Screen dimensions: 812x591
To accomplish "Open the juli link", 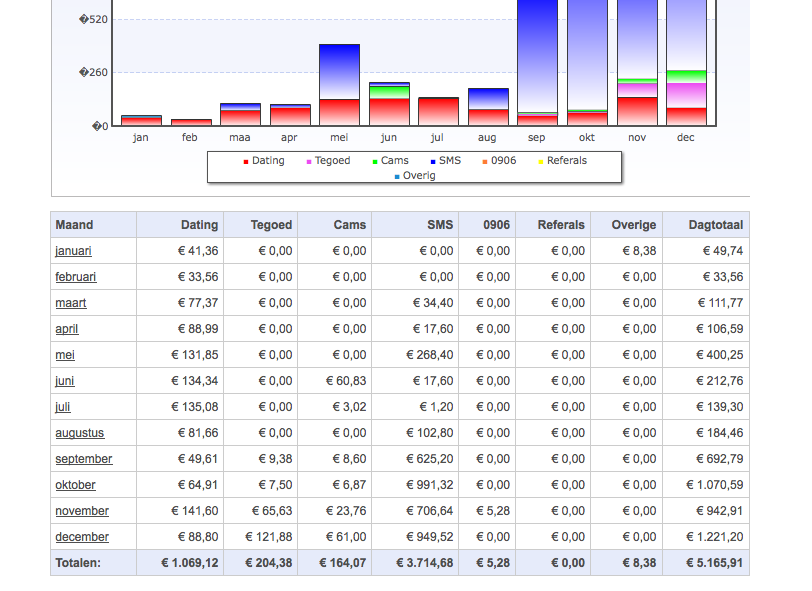I will [63, 407].
